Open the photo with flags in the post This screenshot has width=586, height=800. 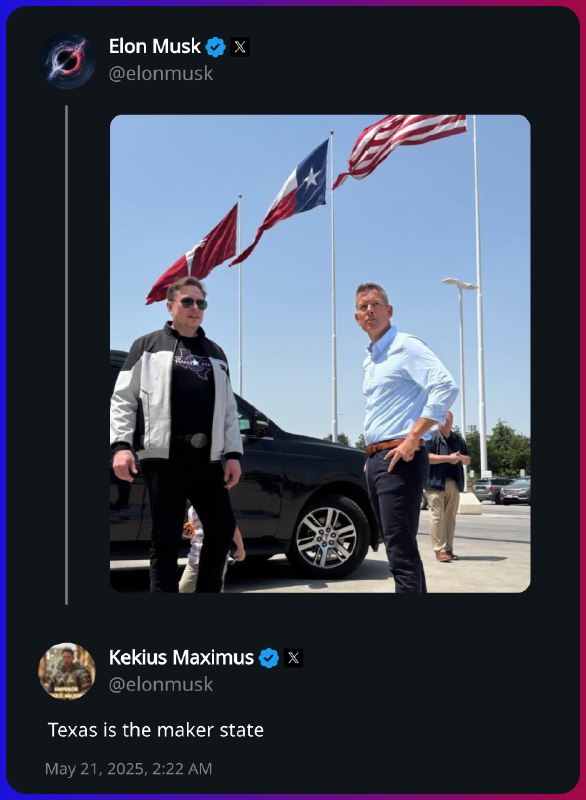pos(320,354)
